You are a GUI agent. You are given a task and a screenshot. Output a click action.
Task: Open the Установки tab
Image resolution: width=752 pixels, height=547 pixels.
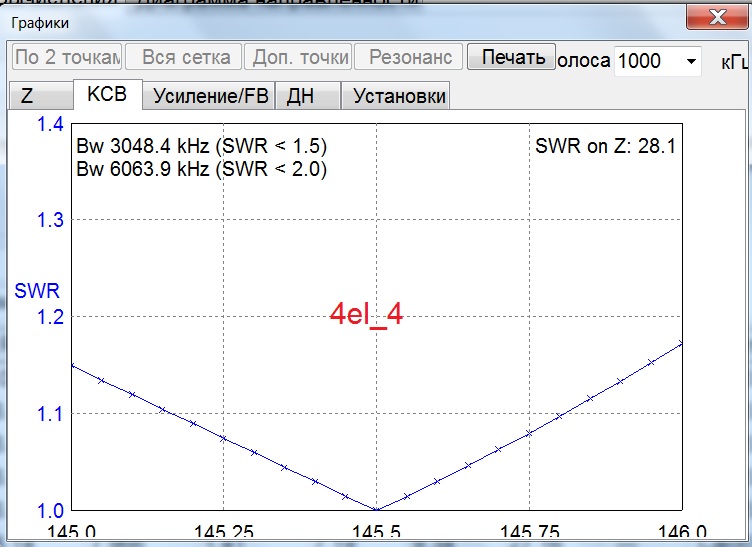point(395,96)
